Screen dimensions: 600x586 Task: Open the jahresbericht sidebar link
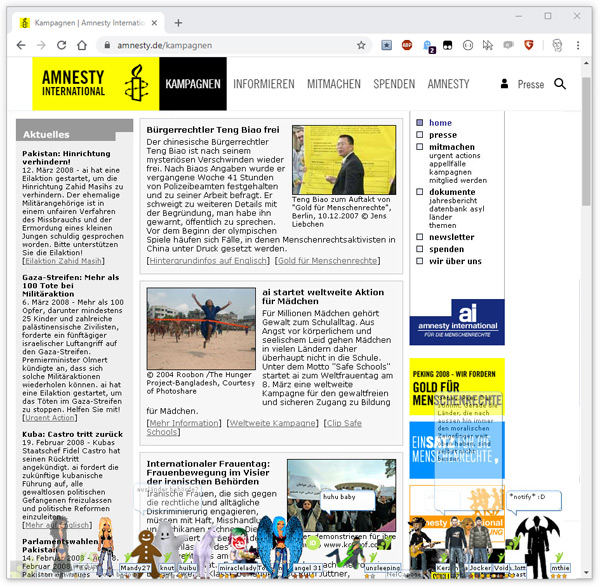point(453,201)
